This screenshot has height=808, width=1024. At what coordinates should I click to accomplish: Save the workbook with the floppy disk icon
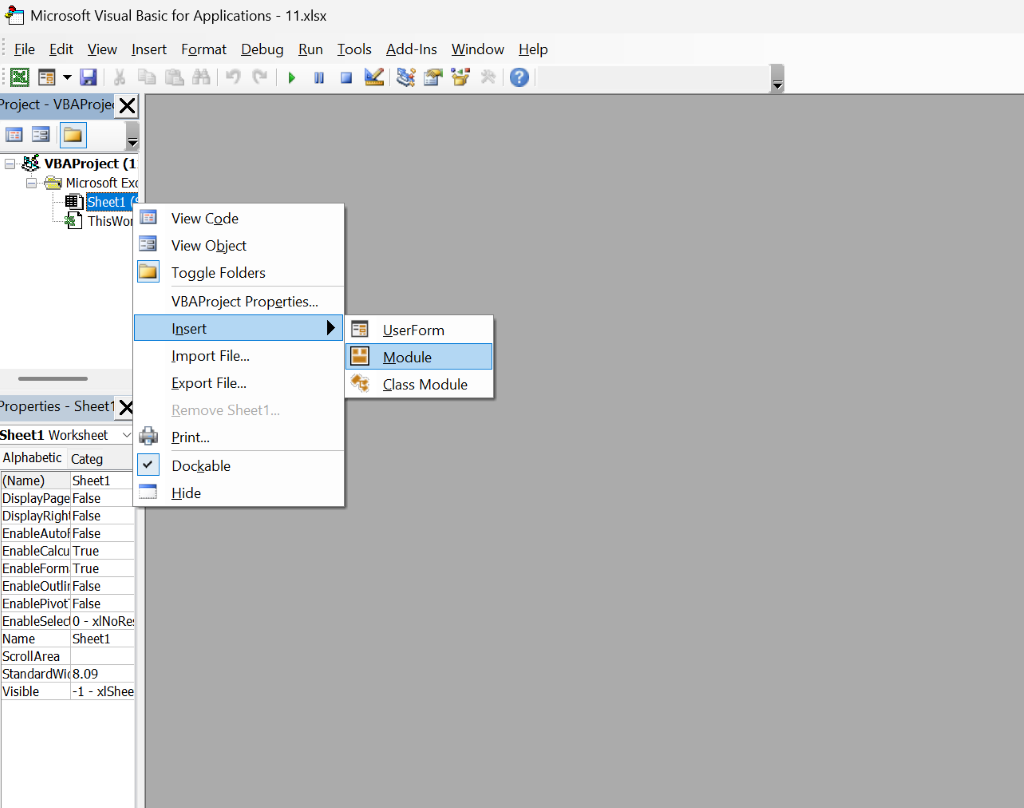(88, 78)
